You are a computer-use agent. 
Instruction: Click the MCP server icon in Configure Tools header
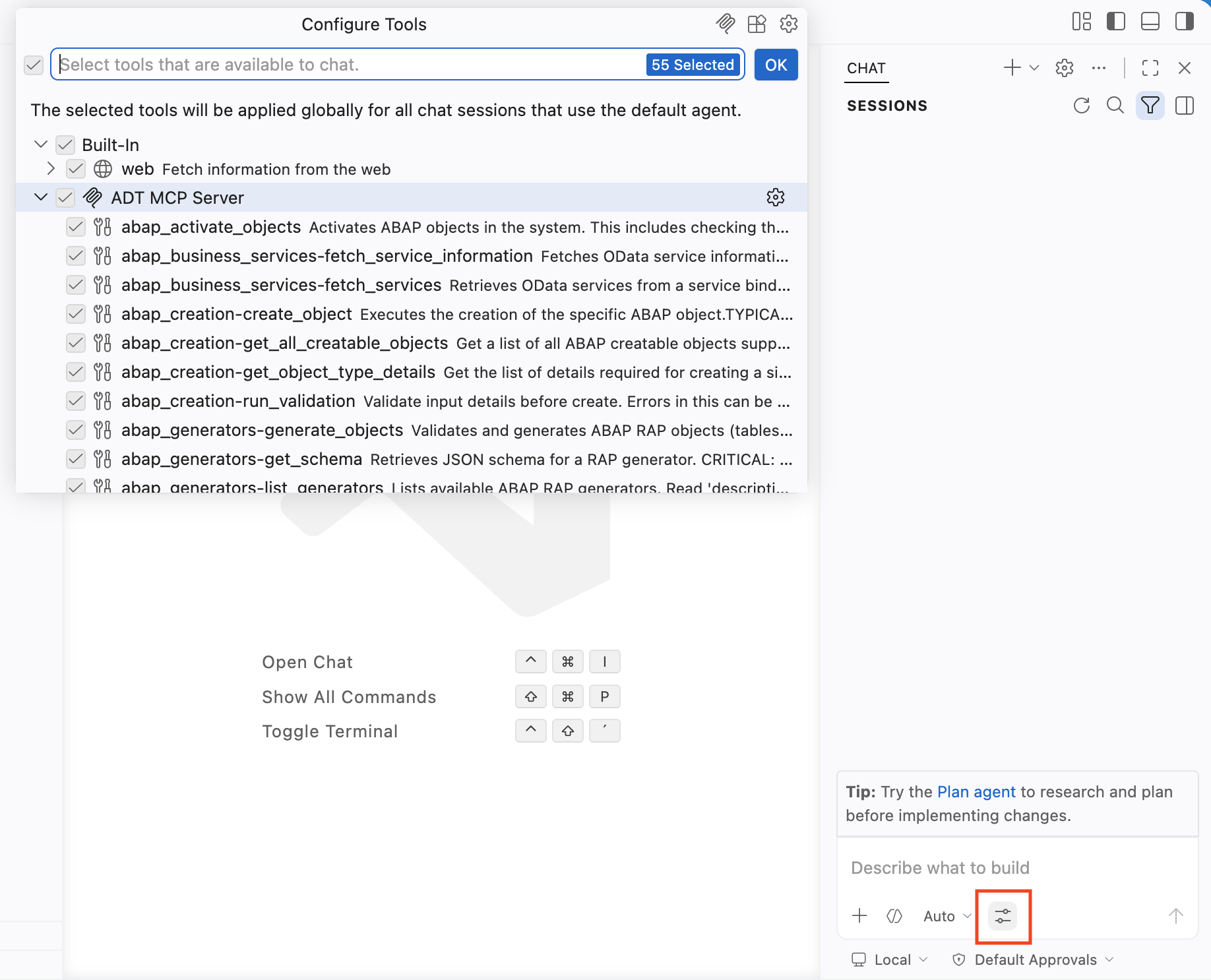[725, 24]
